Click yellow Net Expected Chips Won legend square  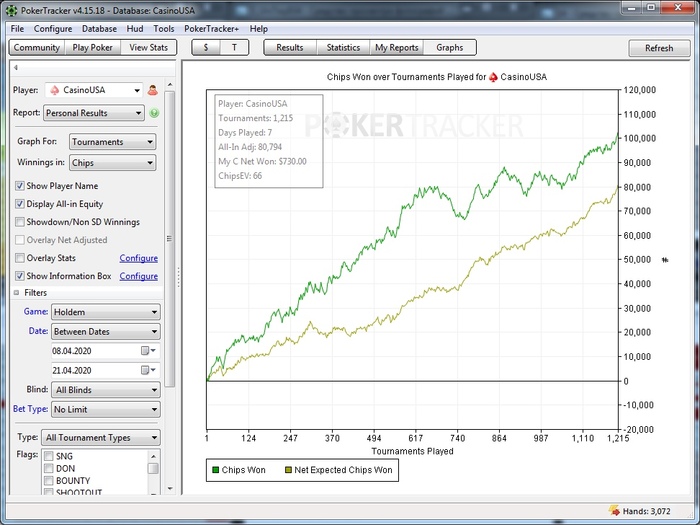click(288, 470)
